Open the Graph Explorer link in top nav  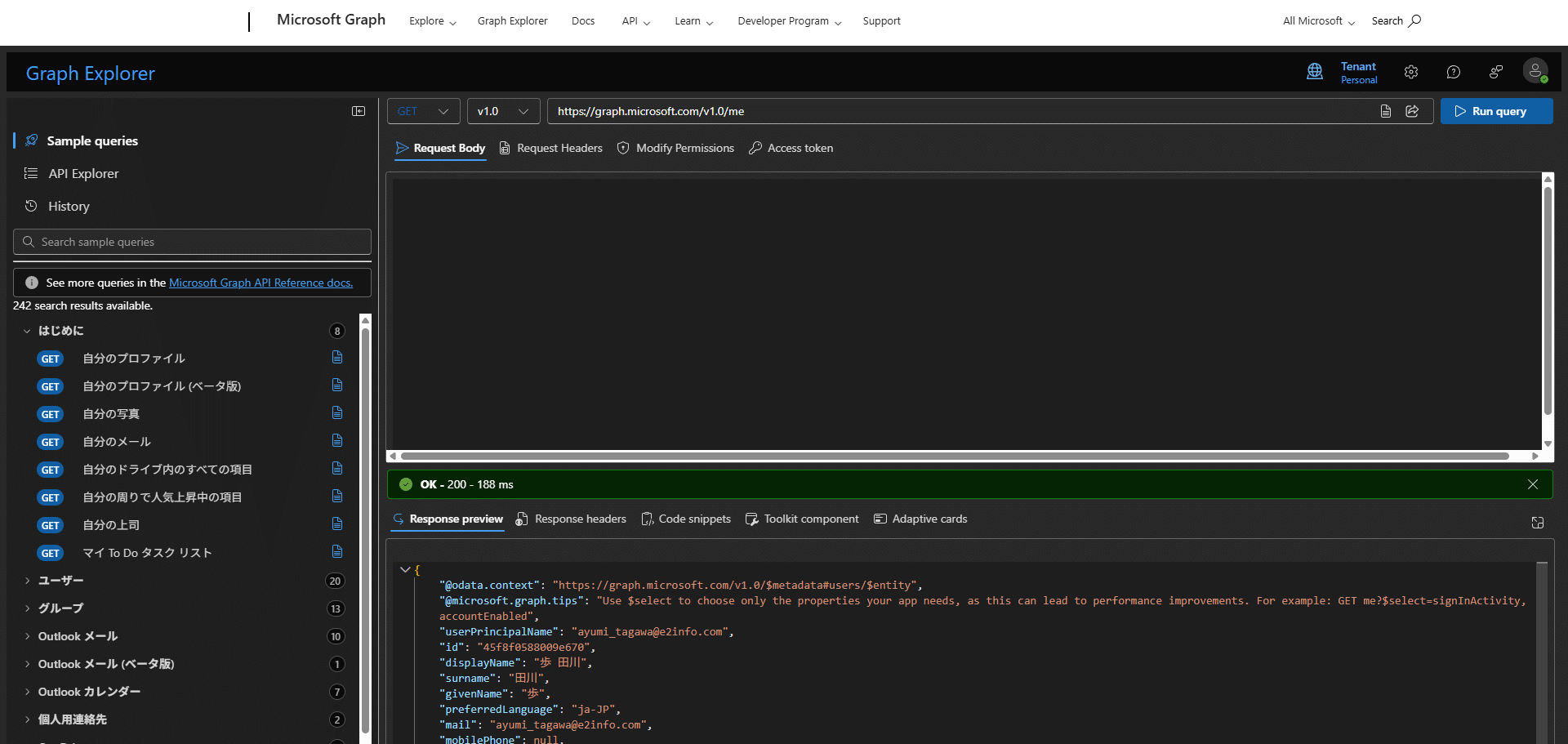pyautogui.click(x=512, y=21)
